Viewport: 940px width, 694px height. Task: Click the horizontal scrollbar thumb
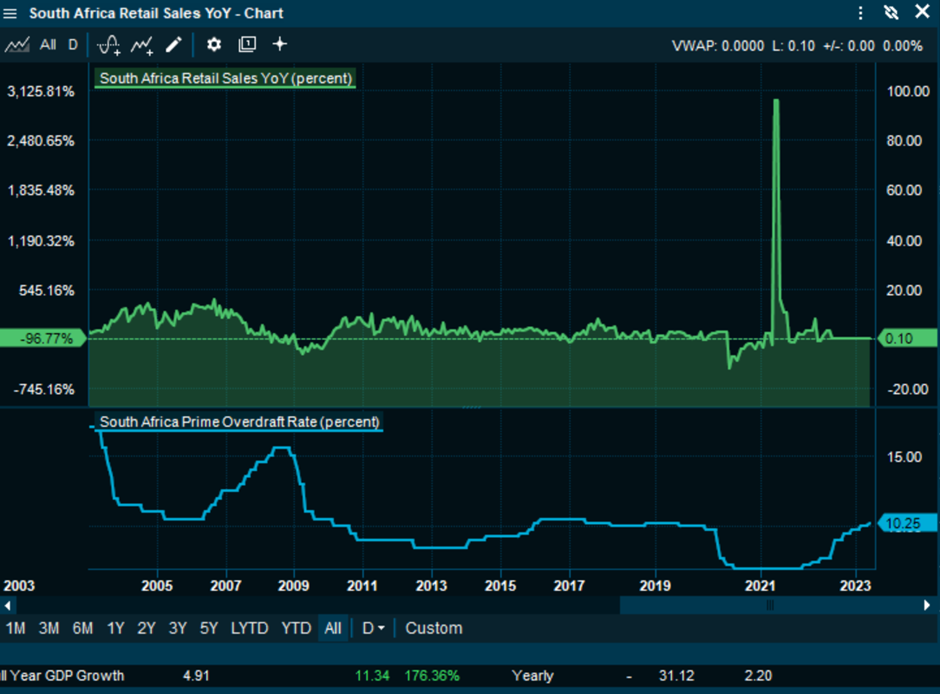point(770,605)
